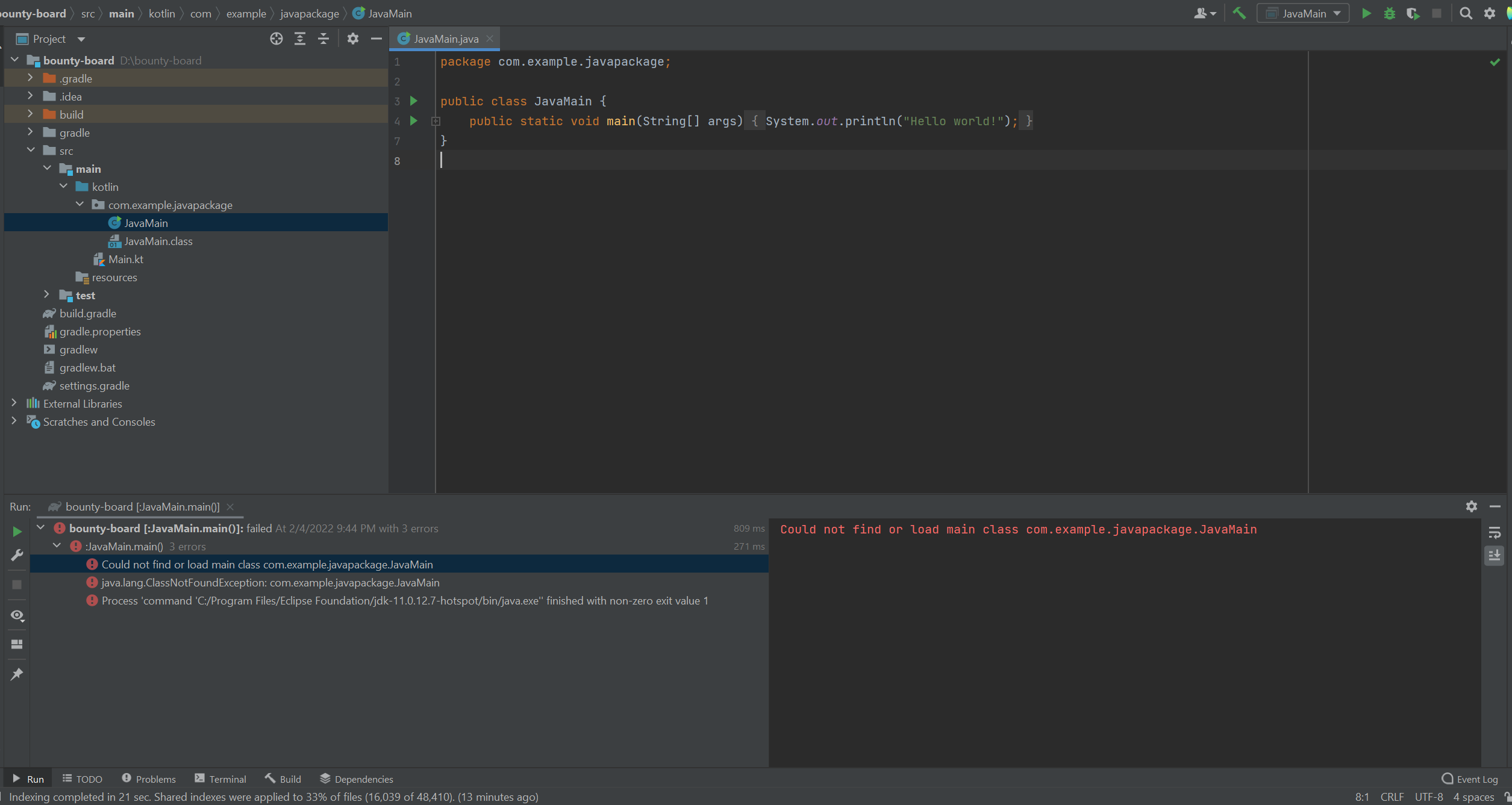Toggle scroll to end in run console
The height and width of the screenshot is (805, 1512).
[x=1495, y=556]
